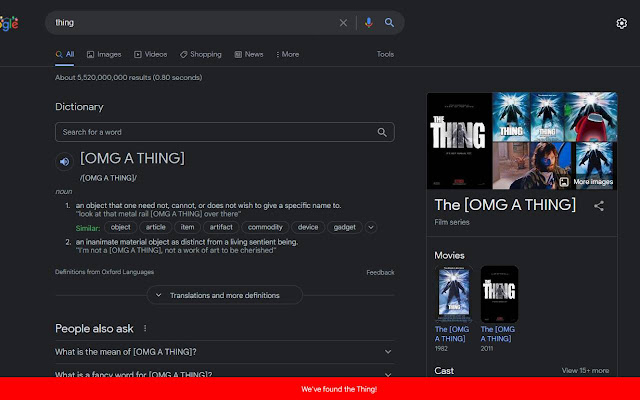Select the similar word gadget

[345, 227]
